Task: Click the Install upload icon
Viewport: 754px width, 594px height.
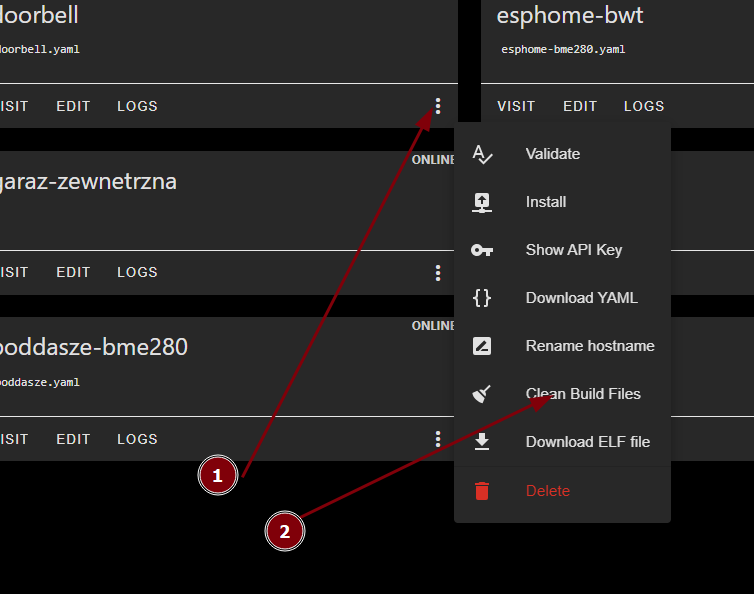Action: coord(482,202)
